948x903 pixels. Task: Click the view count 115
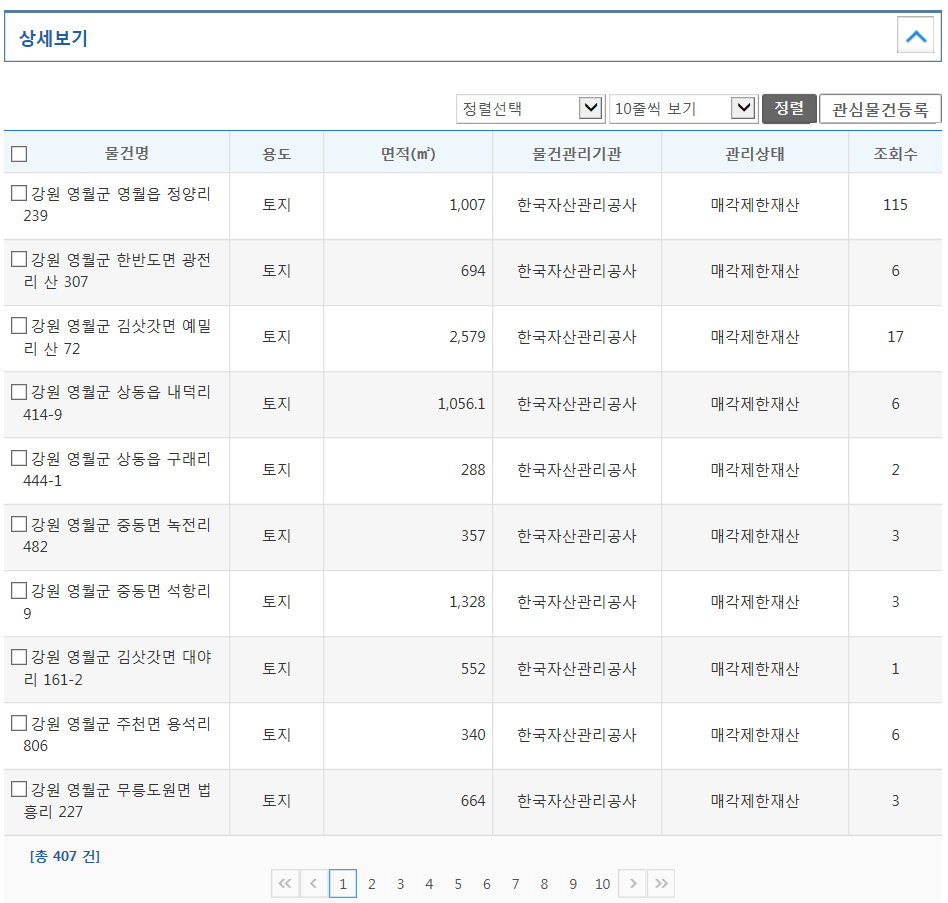[x=895, y=205]
